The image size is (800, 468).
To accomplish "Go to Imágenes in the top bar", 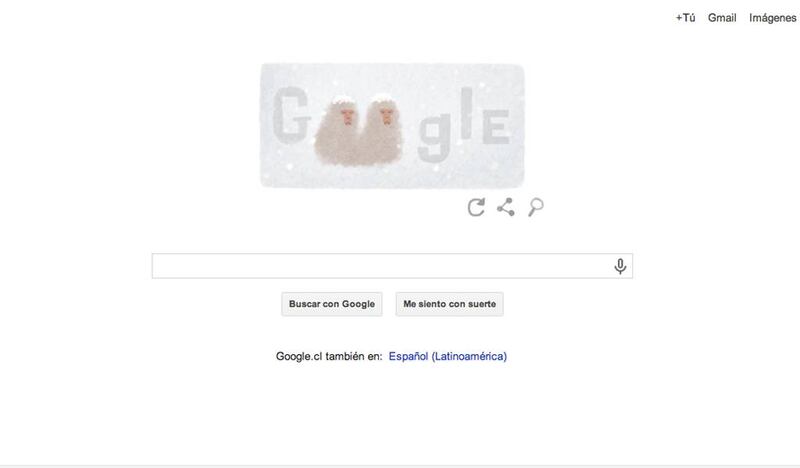I will click(x=772, y=18).
